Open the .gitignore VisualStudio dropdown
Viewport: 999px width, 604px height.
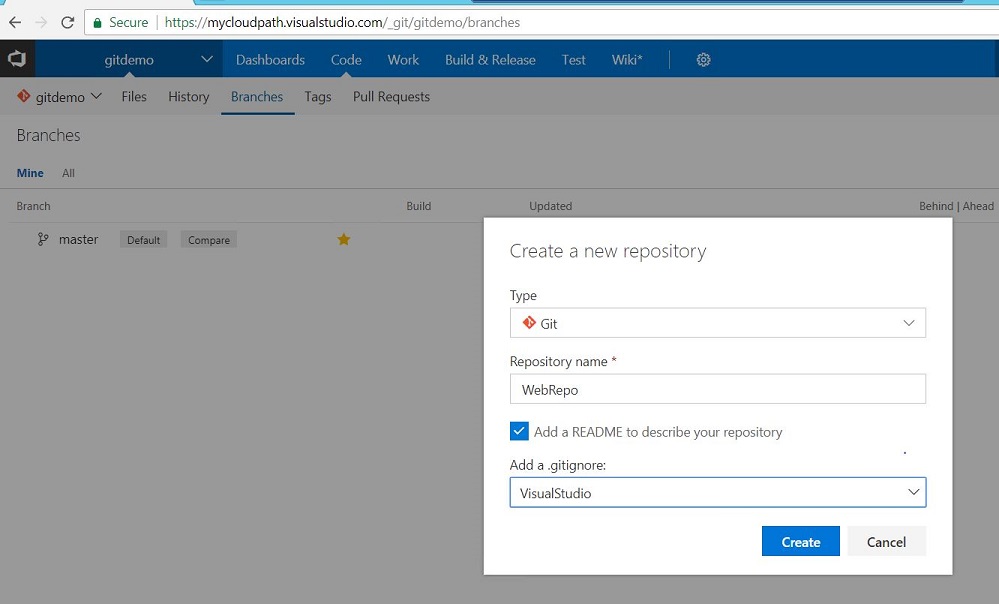[717, 493]
